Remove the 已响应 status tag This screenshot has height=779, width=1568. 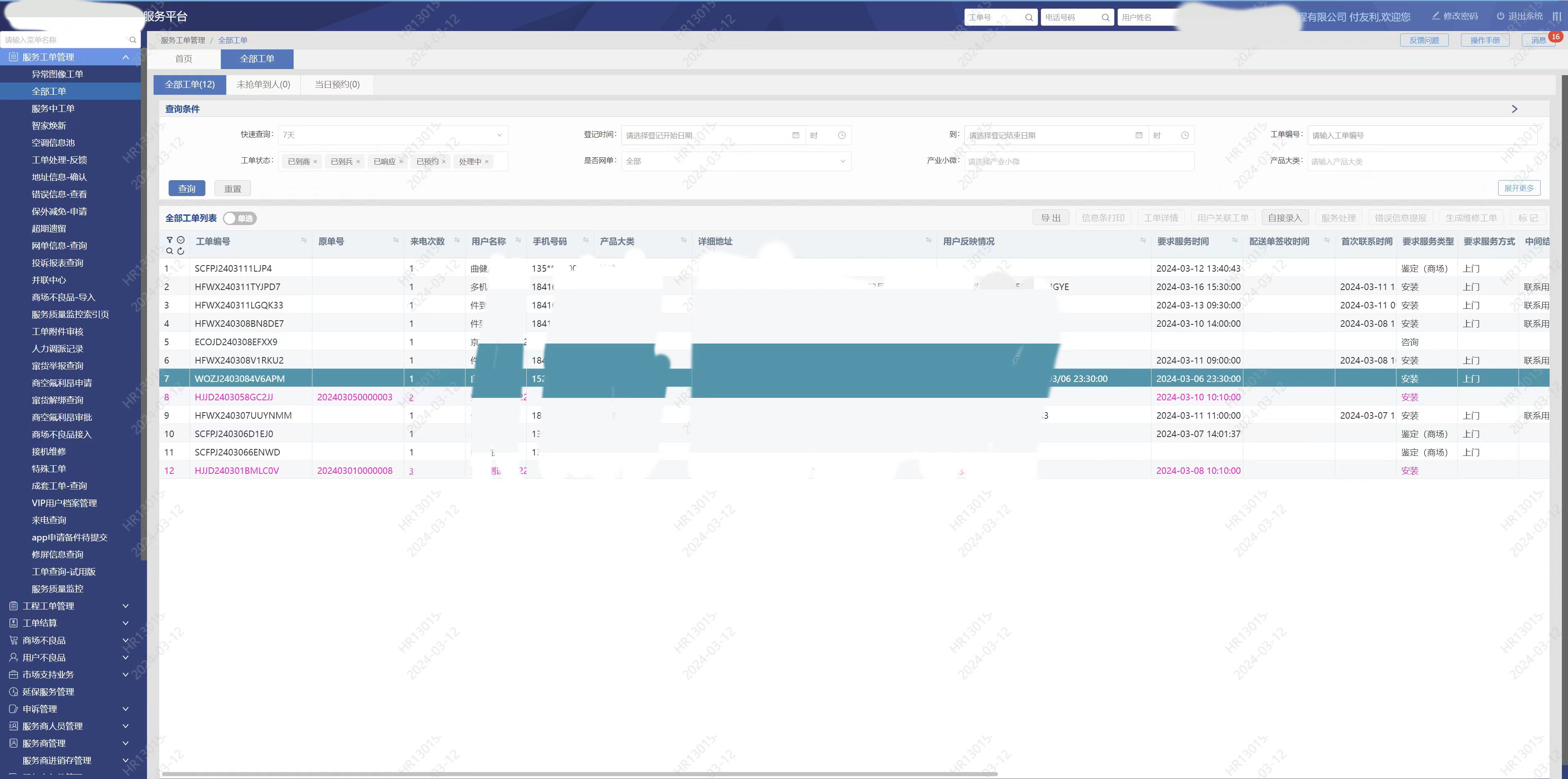click(x=401, y=162)
